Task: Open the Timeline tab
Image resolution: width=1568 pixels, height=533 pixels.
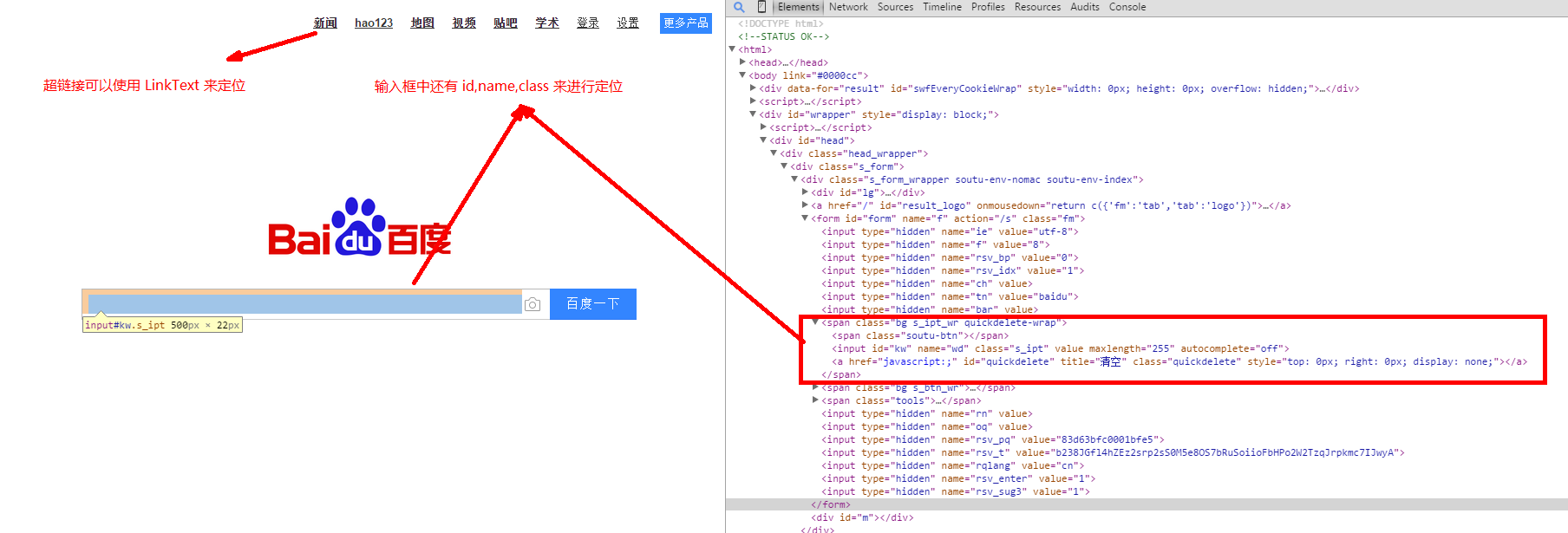Action: [942, 7]
